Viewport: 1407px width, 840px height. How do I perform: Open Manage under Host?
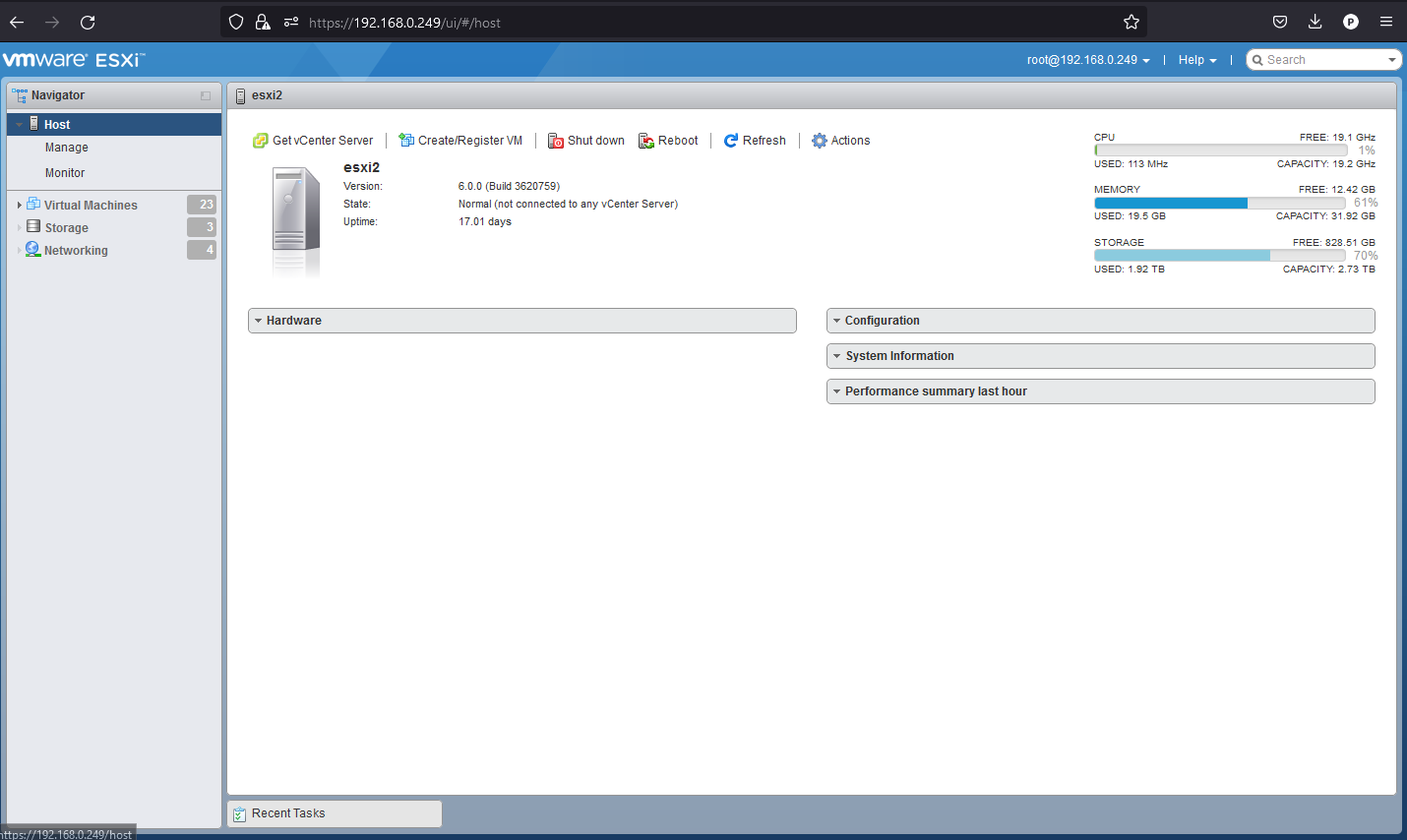[x=67, y=148]
